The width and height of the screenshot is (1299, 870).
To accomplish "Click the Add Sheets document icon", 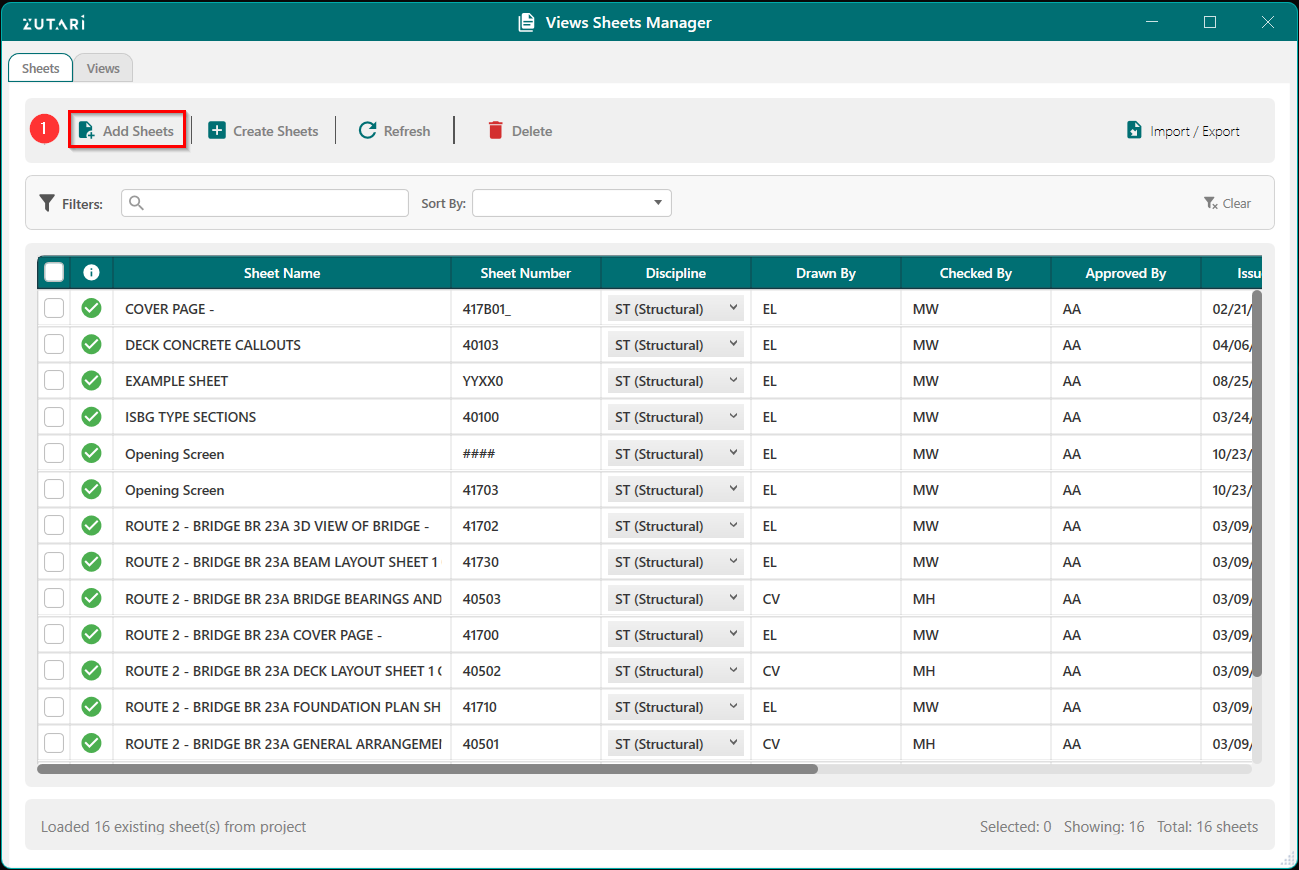I will pos(87,131).
